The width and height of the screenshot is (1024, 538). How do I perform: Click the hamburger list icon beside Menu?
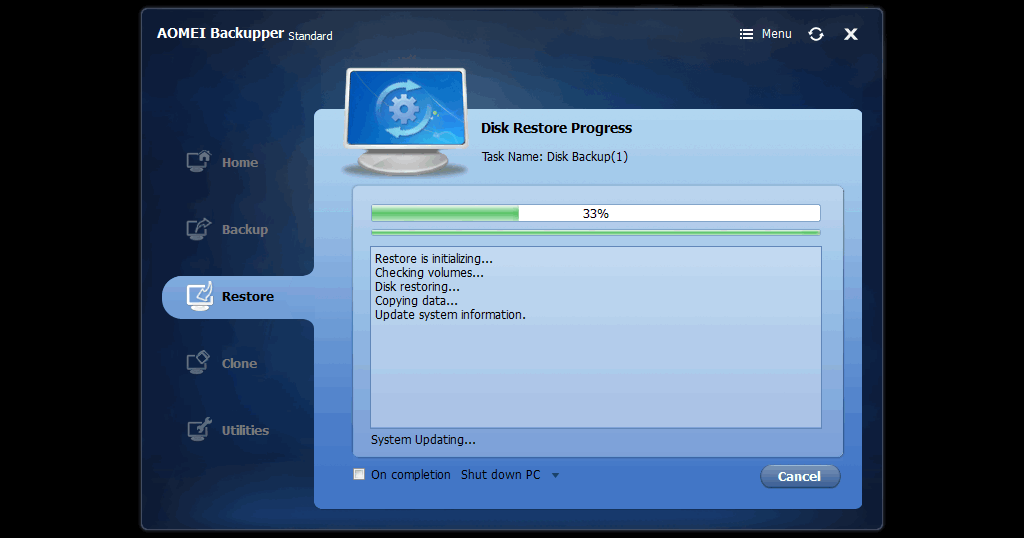click(x=746, y=34)
